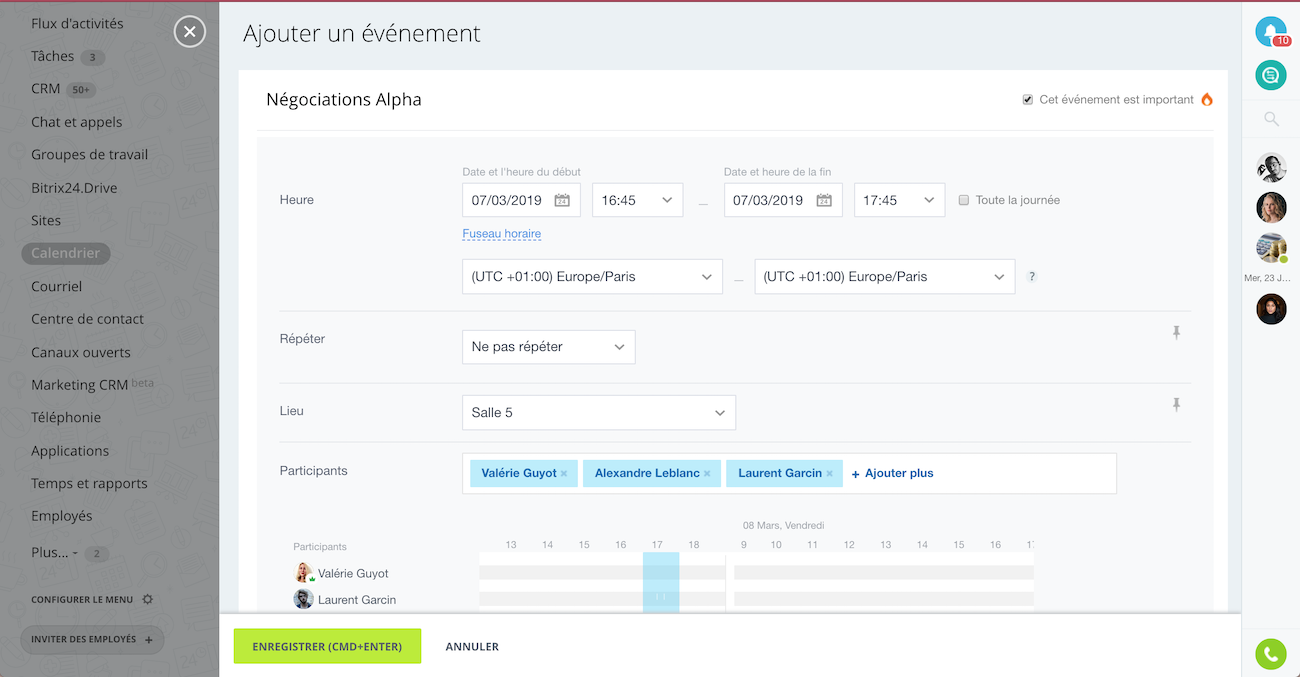Click the time zone help question mark

[1032, 277]
